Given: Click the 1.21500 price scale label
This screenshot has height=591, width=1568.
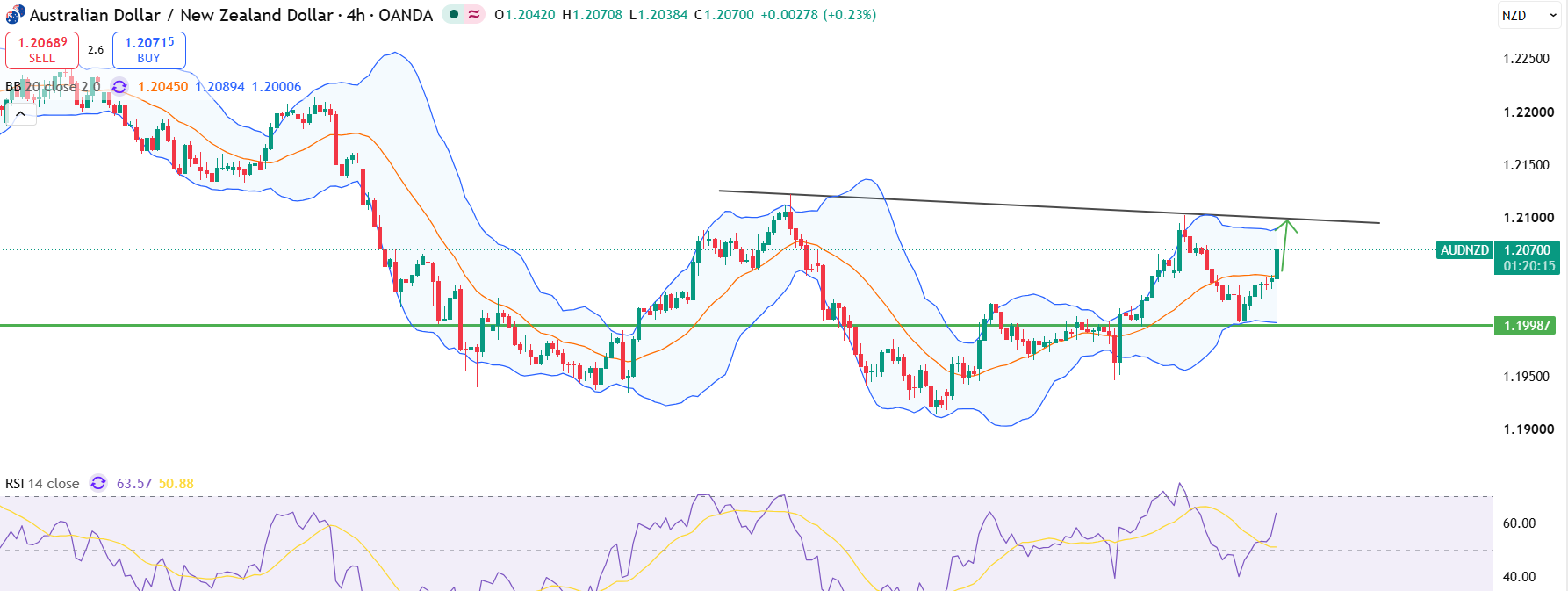Looking at the screenshot, I should [x=1527, y=165].
